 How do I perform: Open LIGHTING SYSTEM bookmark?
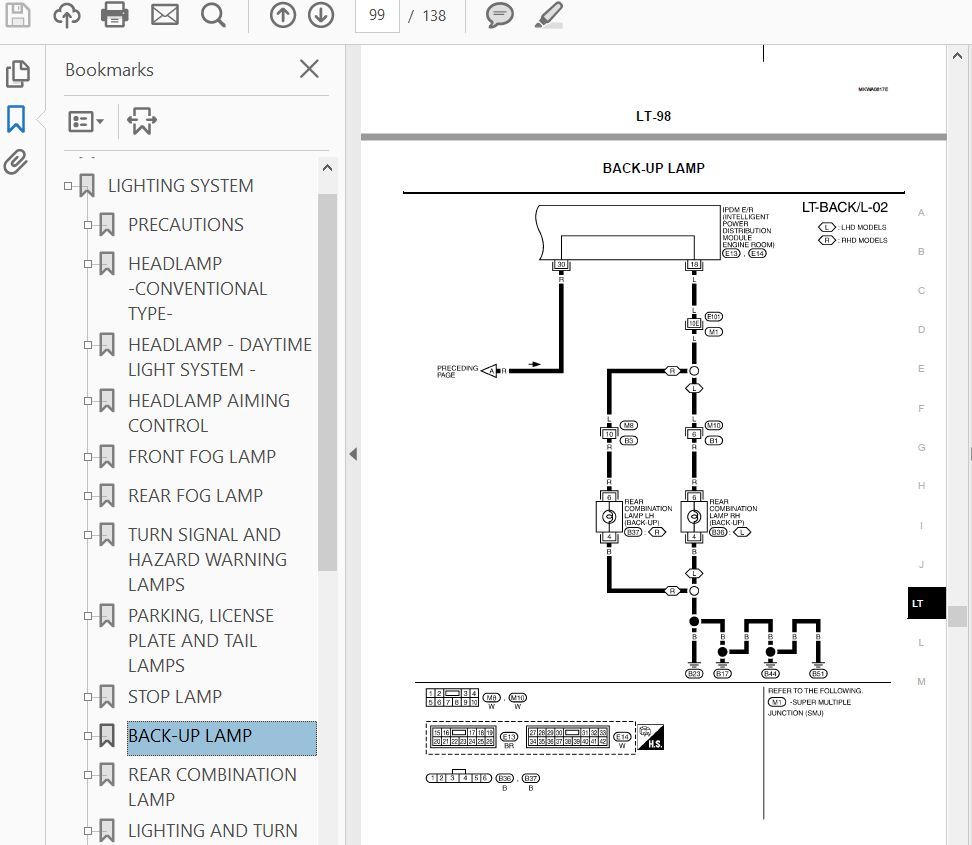[180, 185]
